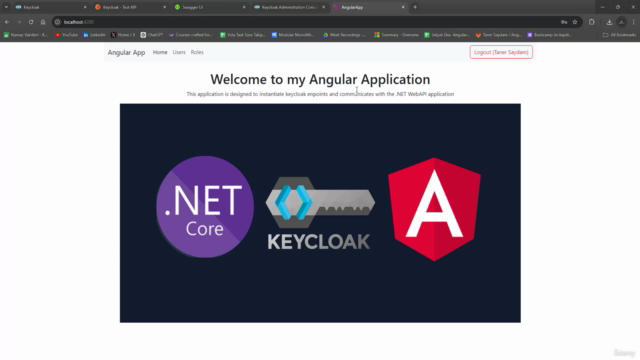Open the Courses crafted for bookmark
640x360 pixels.
pos(191,35)
